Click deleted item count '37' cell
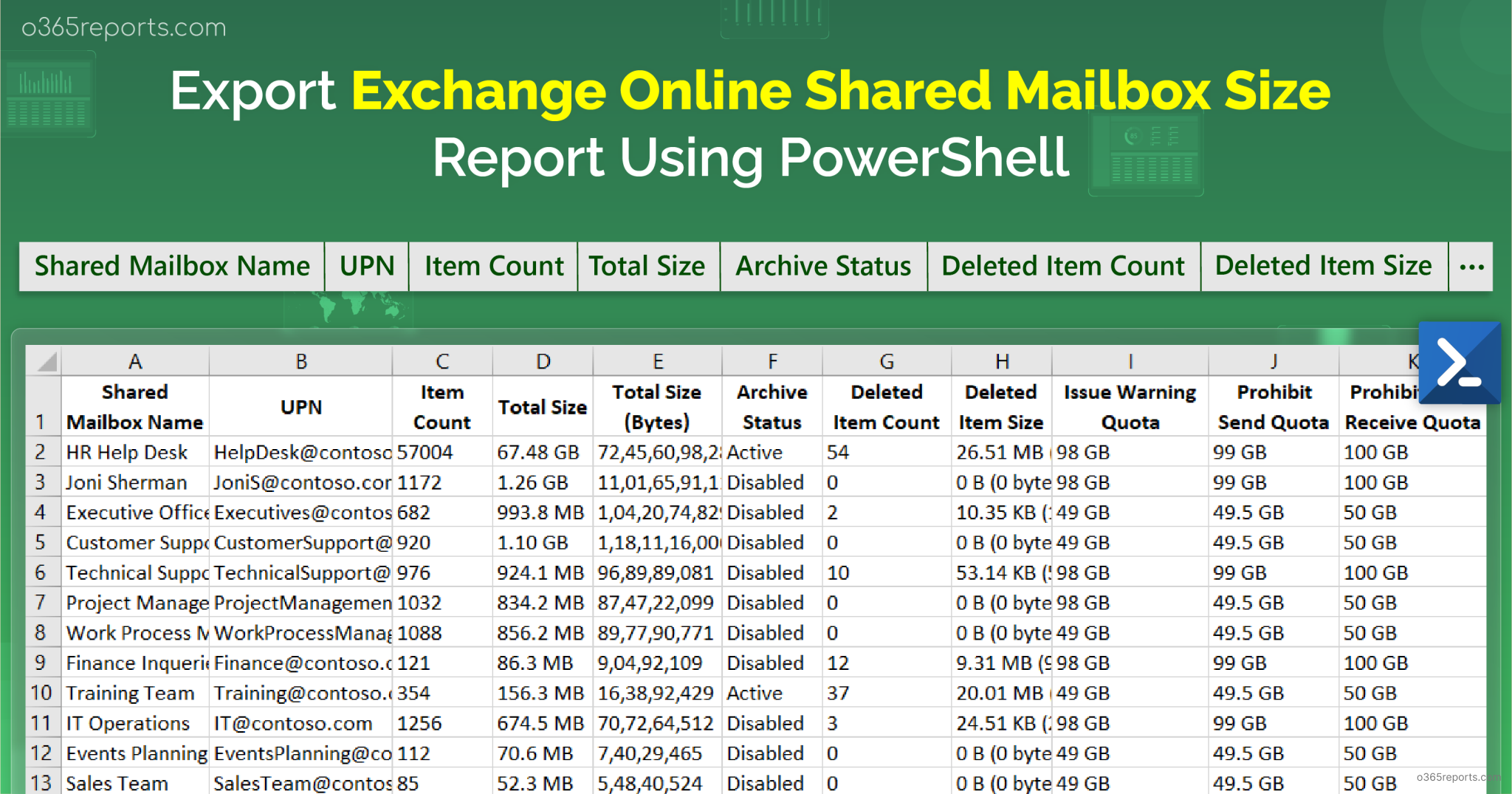Image resolution: width=1512 pixels, height=794 pixels. pos(887,693)
